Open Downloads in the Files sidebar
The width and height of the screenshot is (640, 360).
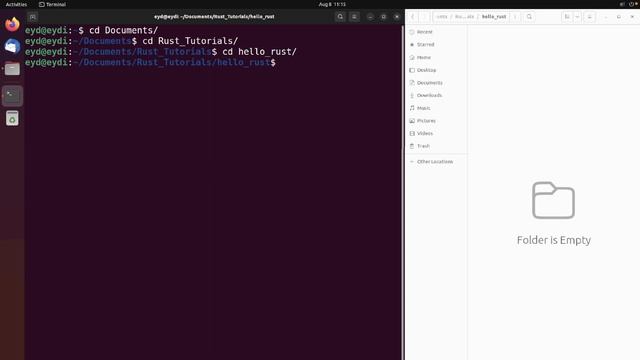[436, 96]
